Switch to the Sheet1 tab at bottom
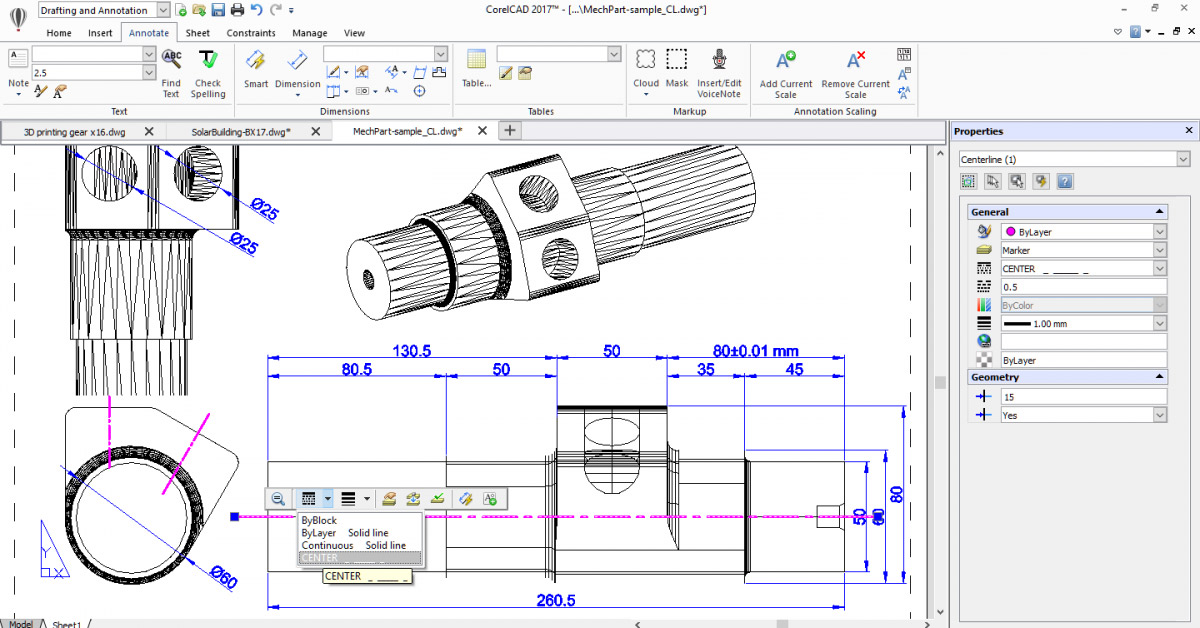 coord(67,624)
